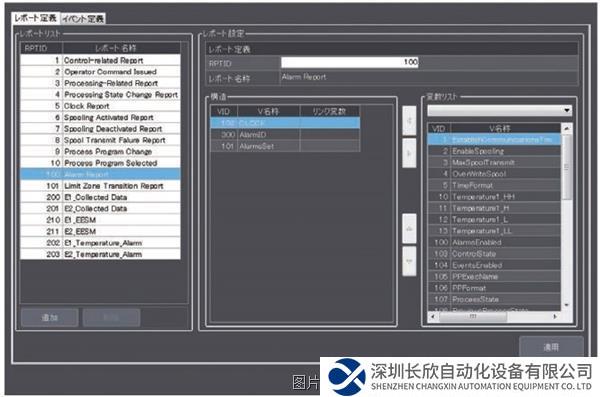The image size is (600, 397).
Task: Click the variable list scrollbar down arrow
Action: (566, 305)
